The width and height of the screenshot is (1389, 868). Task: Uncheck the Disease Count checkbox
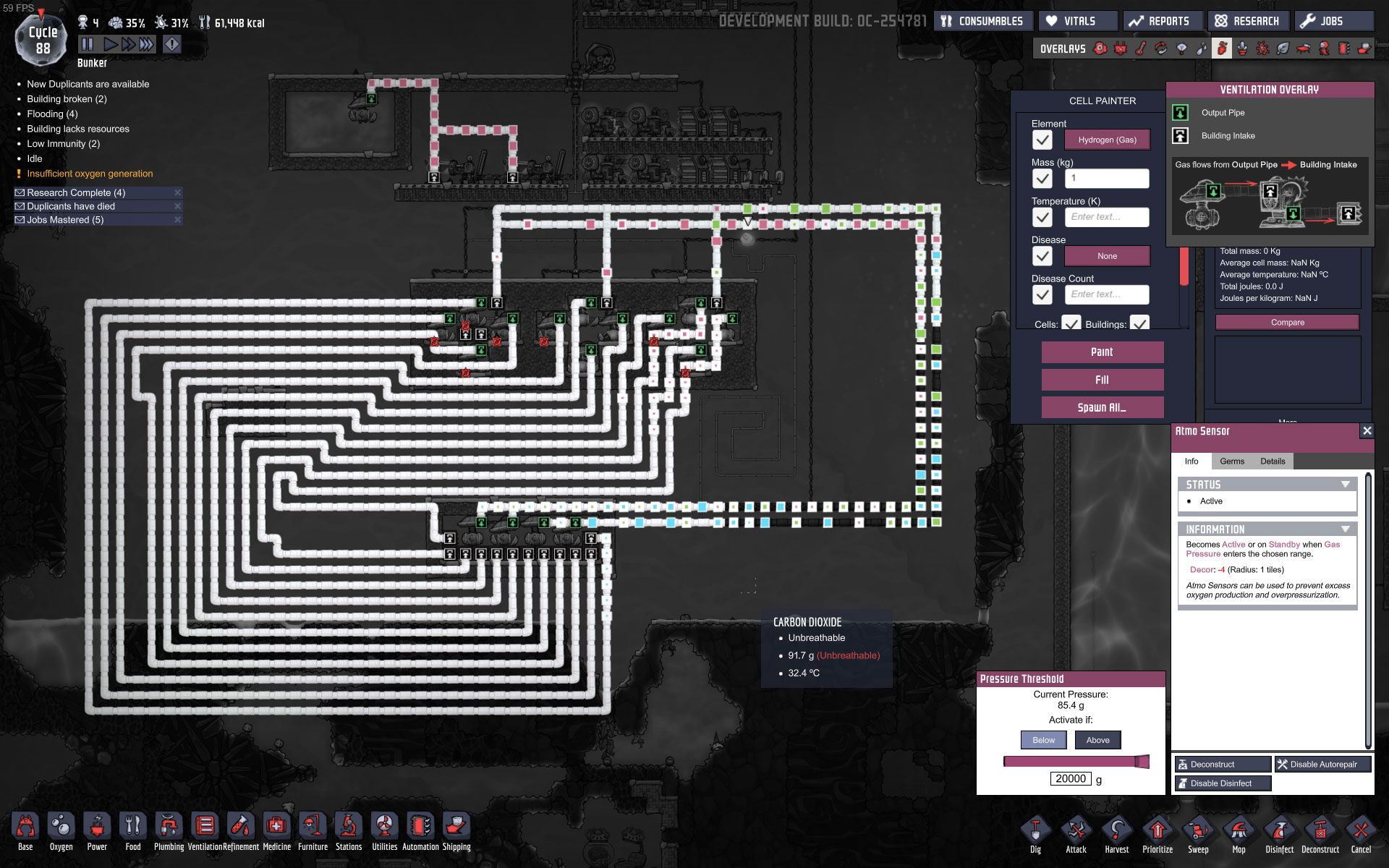1042,294
